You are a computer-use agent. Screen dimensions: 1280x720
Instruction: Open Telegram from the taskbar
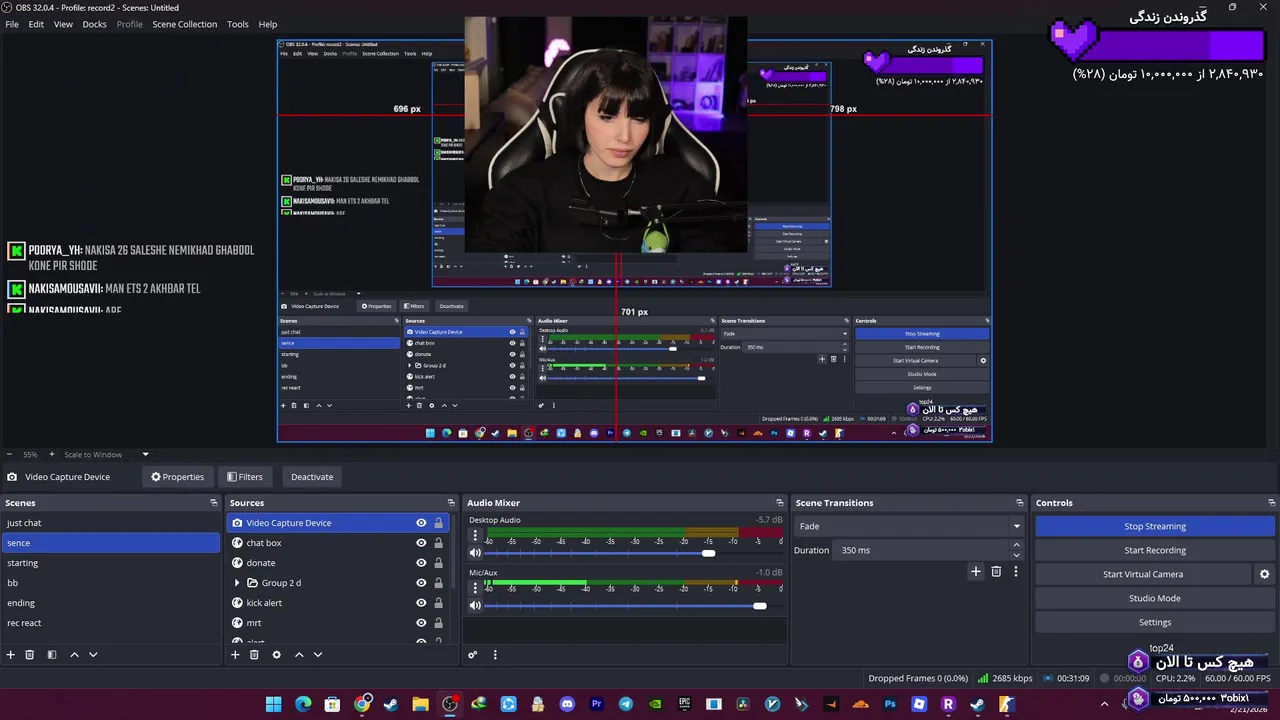tap(626, 704)
